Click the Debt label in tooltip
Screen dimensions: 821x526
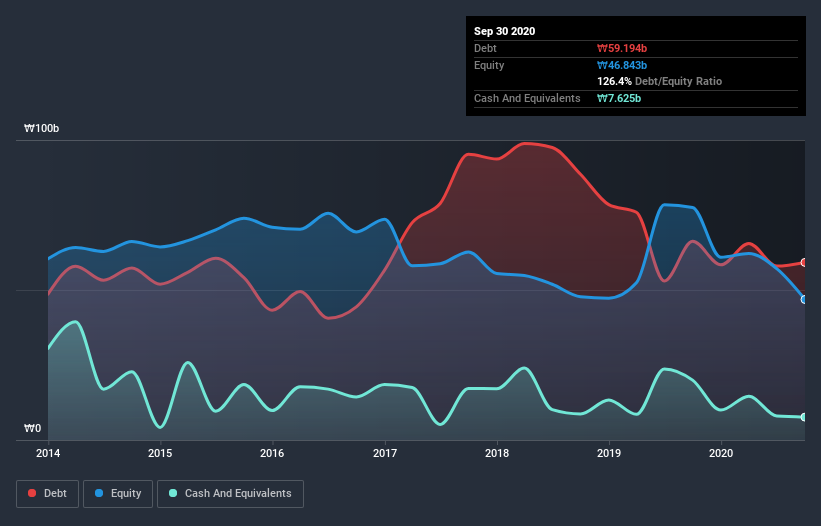click(x=485, y=48)
